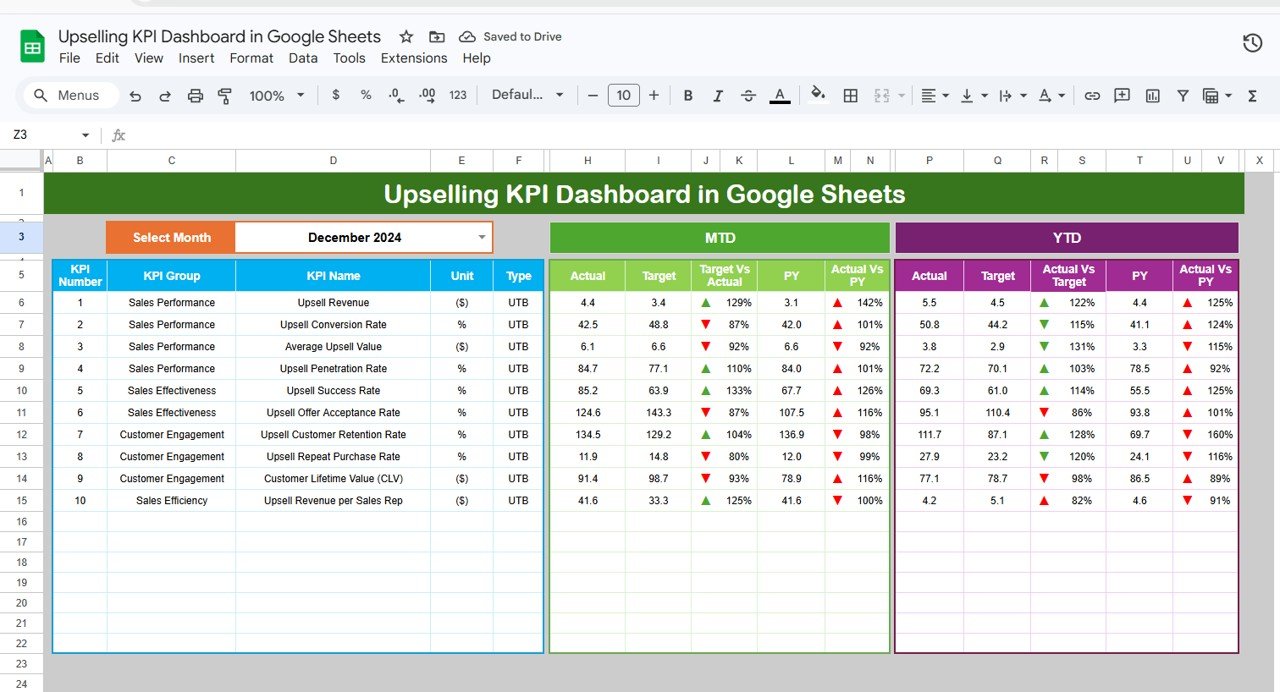Select the Paint format tool
Viewport: 1280px width, 692px height.
(226, 95)
